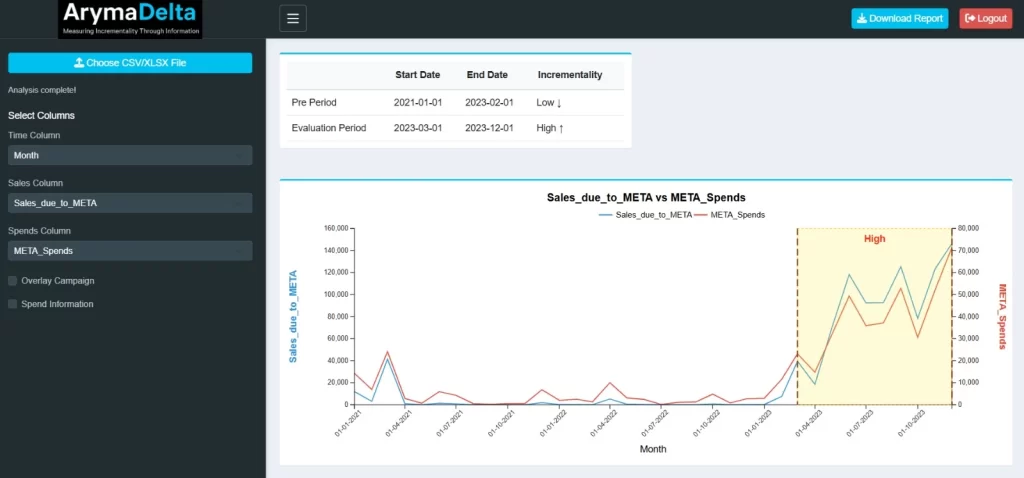Click the ArymaDelta logo
This screenshot has width=1024, height=478.
click(x=131, y=19)
